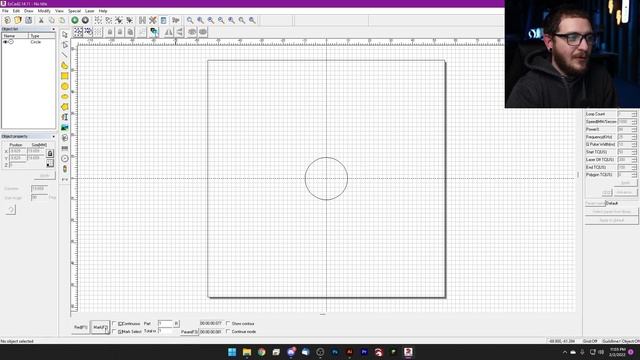Adjust the Frequency(KHz) stepper
Image resolution: width=640 pixels, height=360 pixels.
634,137
